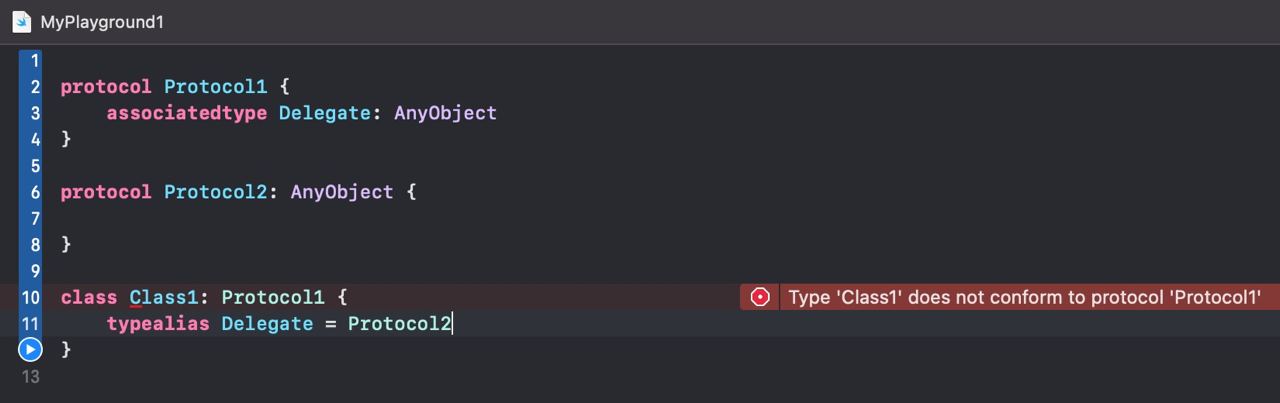Click the associatedtype keyword

(x=187, y=113)
